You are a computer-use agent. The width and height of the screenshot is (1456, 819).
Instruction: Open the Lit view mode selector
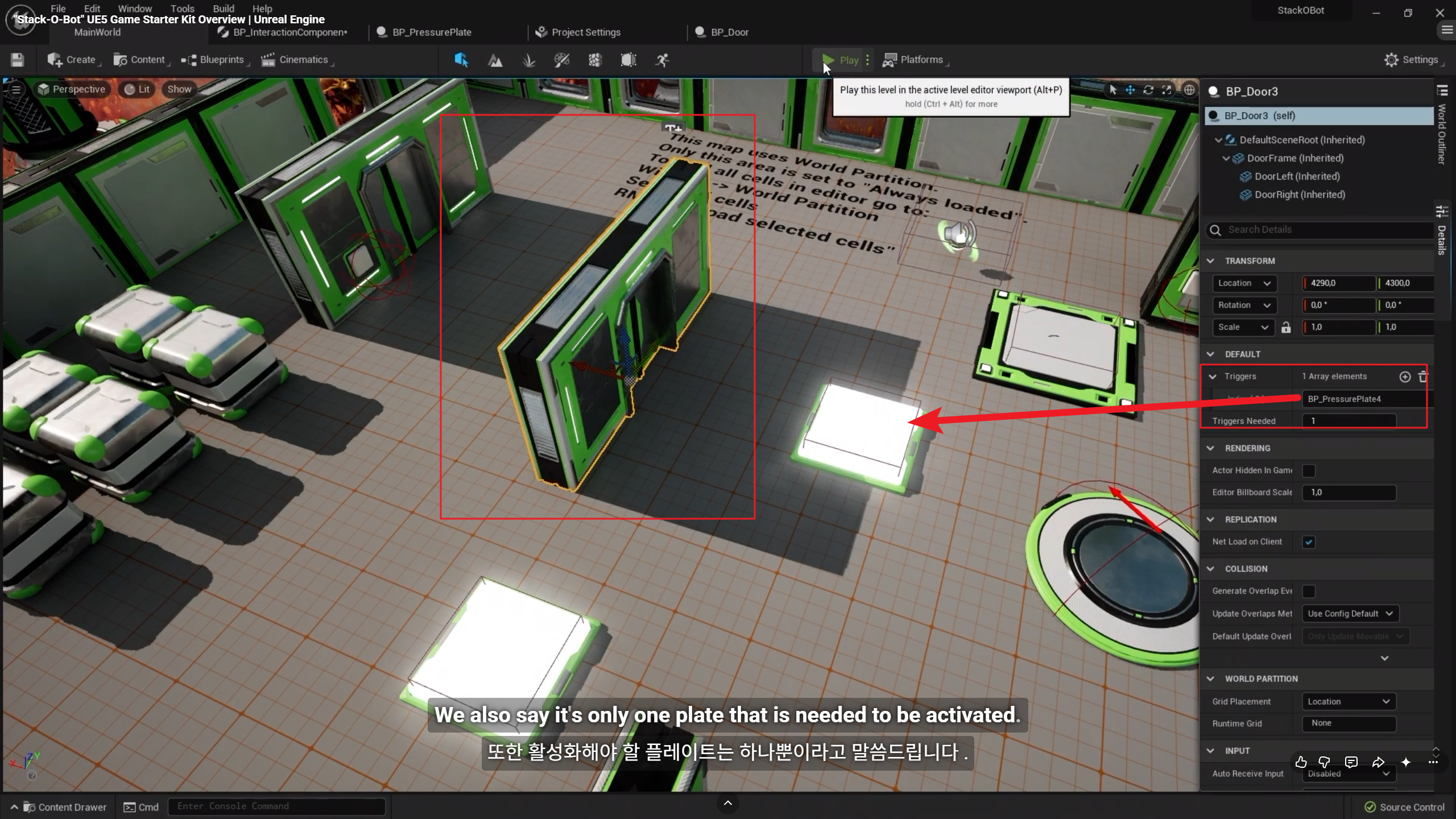click(x=137, y=89)
